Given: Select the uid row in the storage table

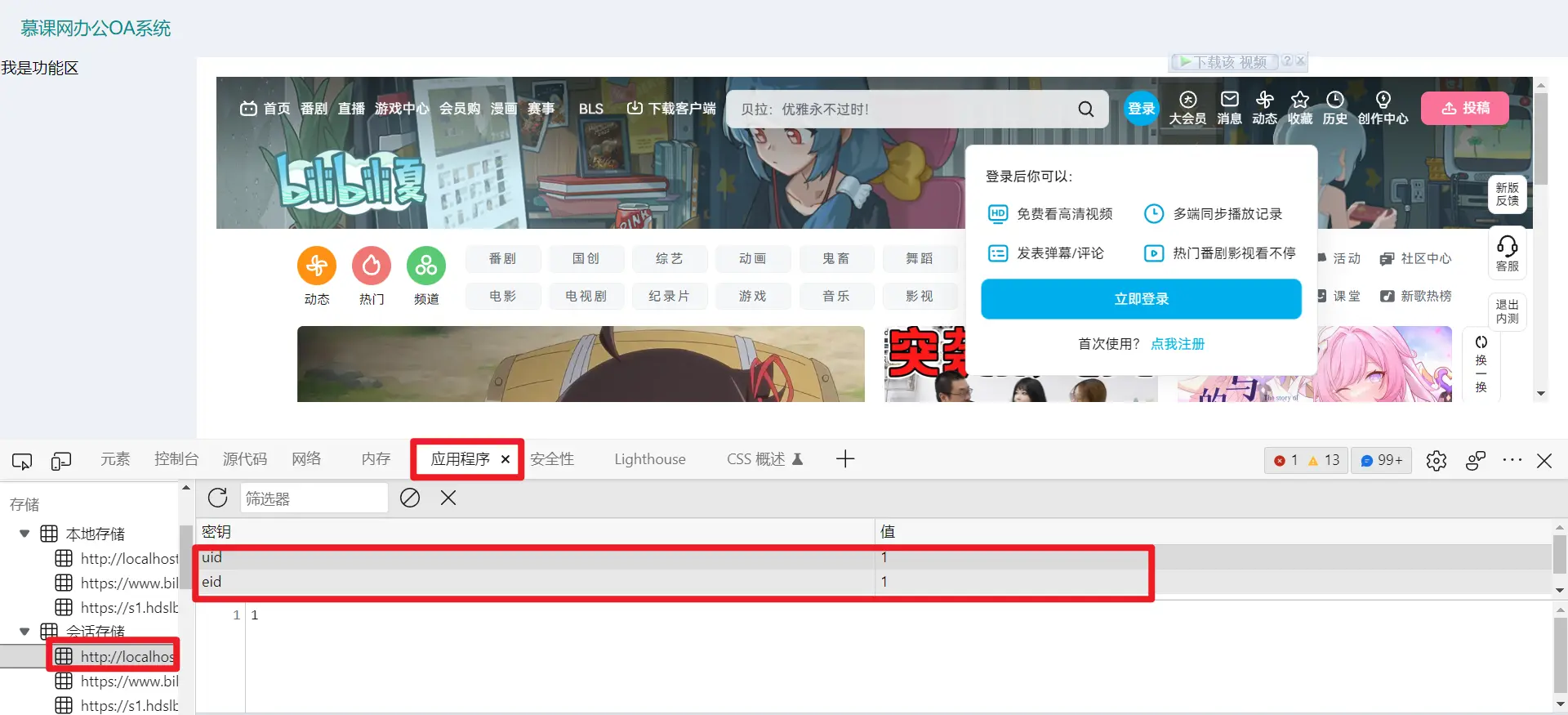Looking at the screenshot, I should 873,557.
